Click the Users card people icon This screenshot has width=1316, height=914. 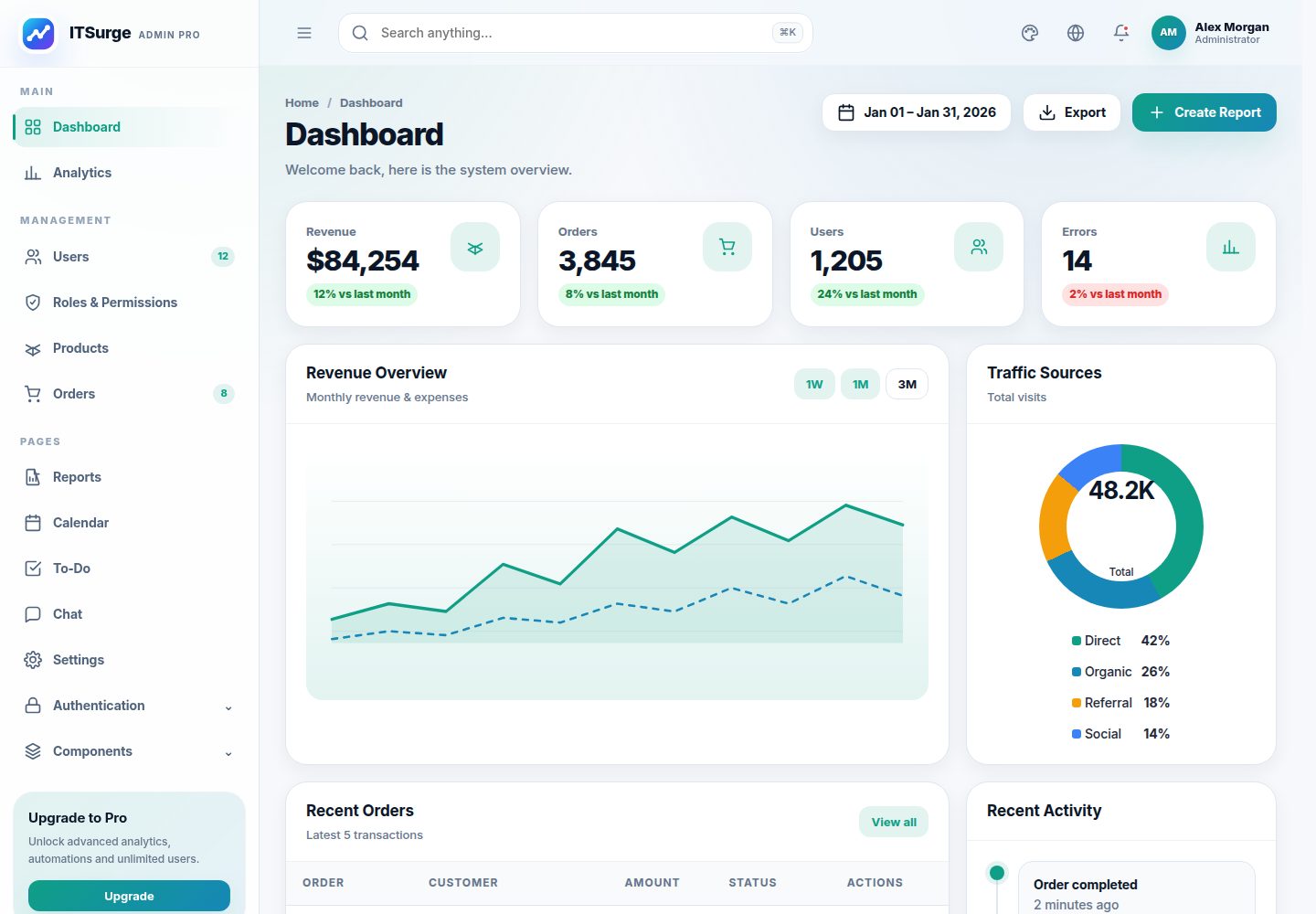tap(979, 247)
